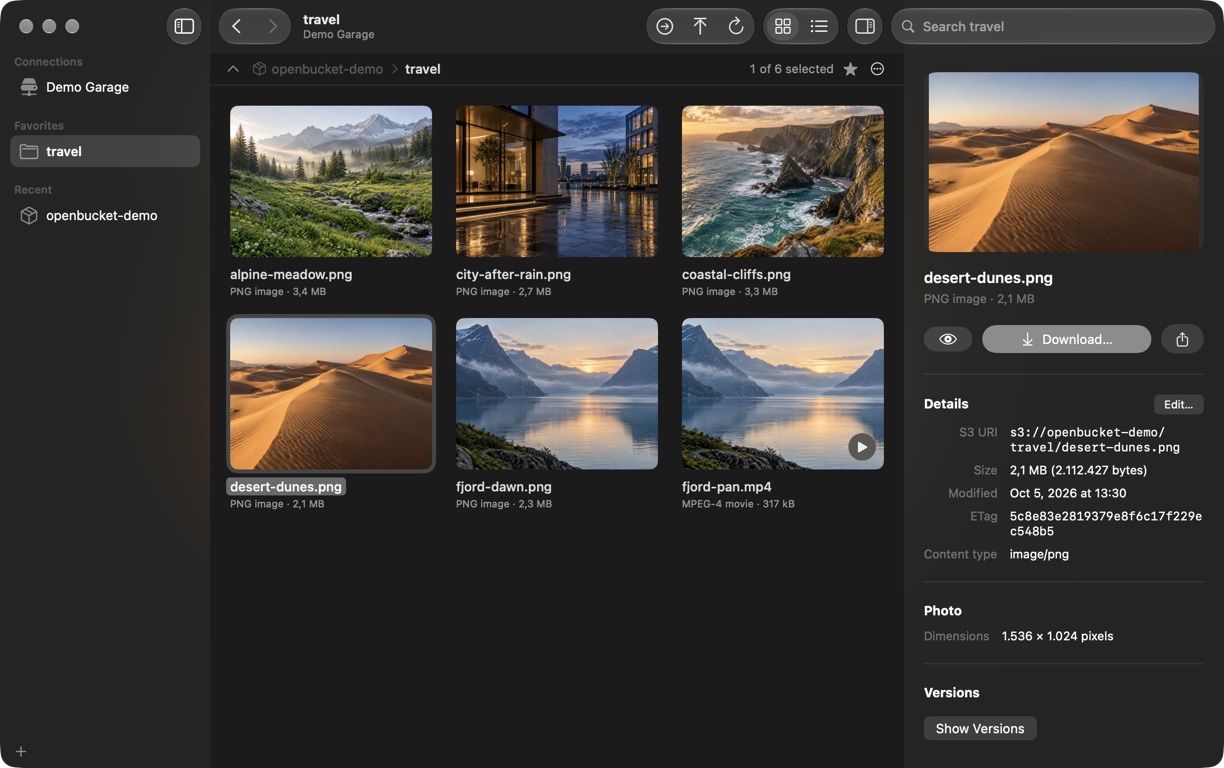Switch to list view
1224x768 pixels.
(x=819, y=26)
